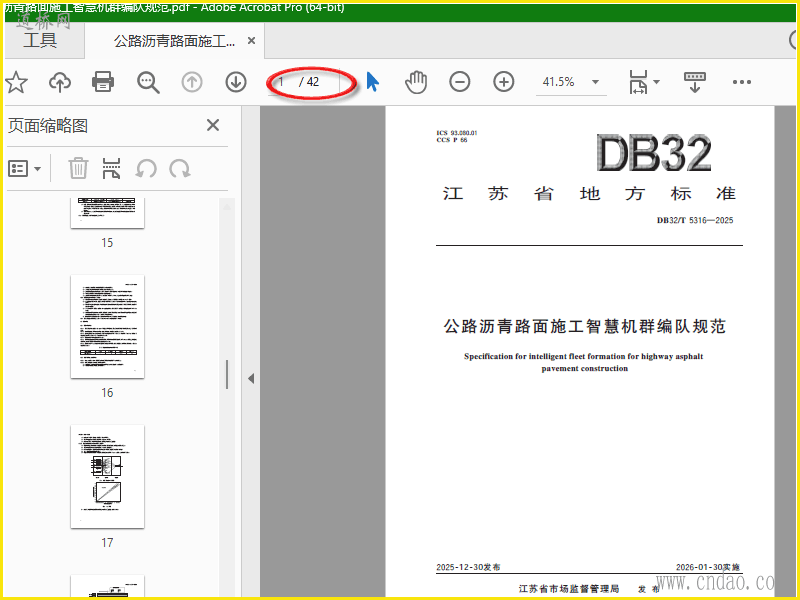
Task: Select page 16 thumbnail
Action: tap(107, 327)
